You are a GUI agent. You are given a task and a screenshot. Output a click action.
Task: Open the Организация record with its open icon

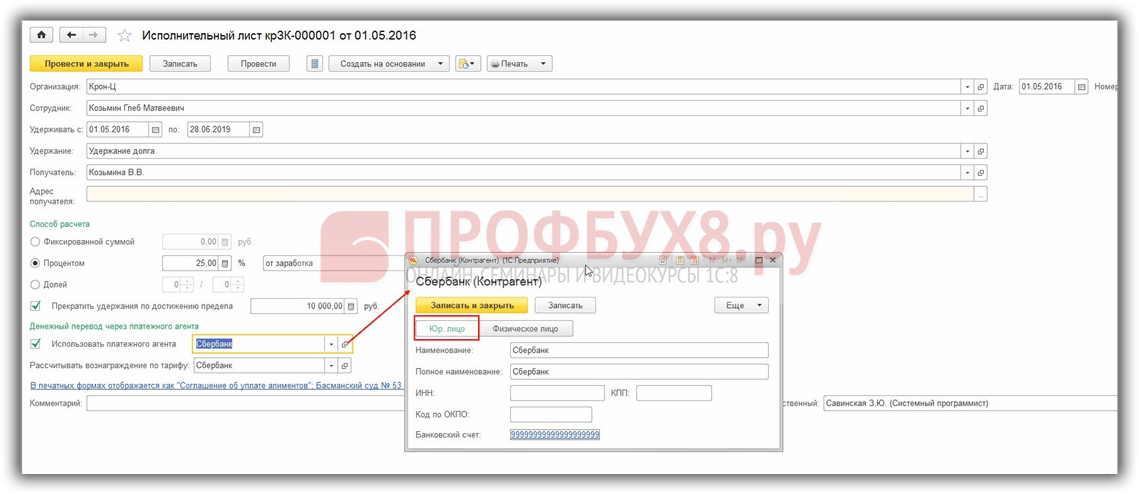click(981, 86)
